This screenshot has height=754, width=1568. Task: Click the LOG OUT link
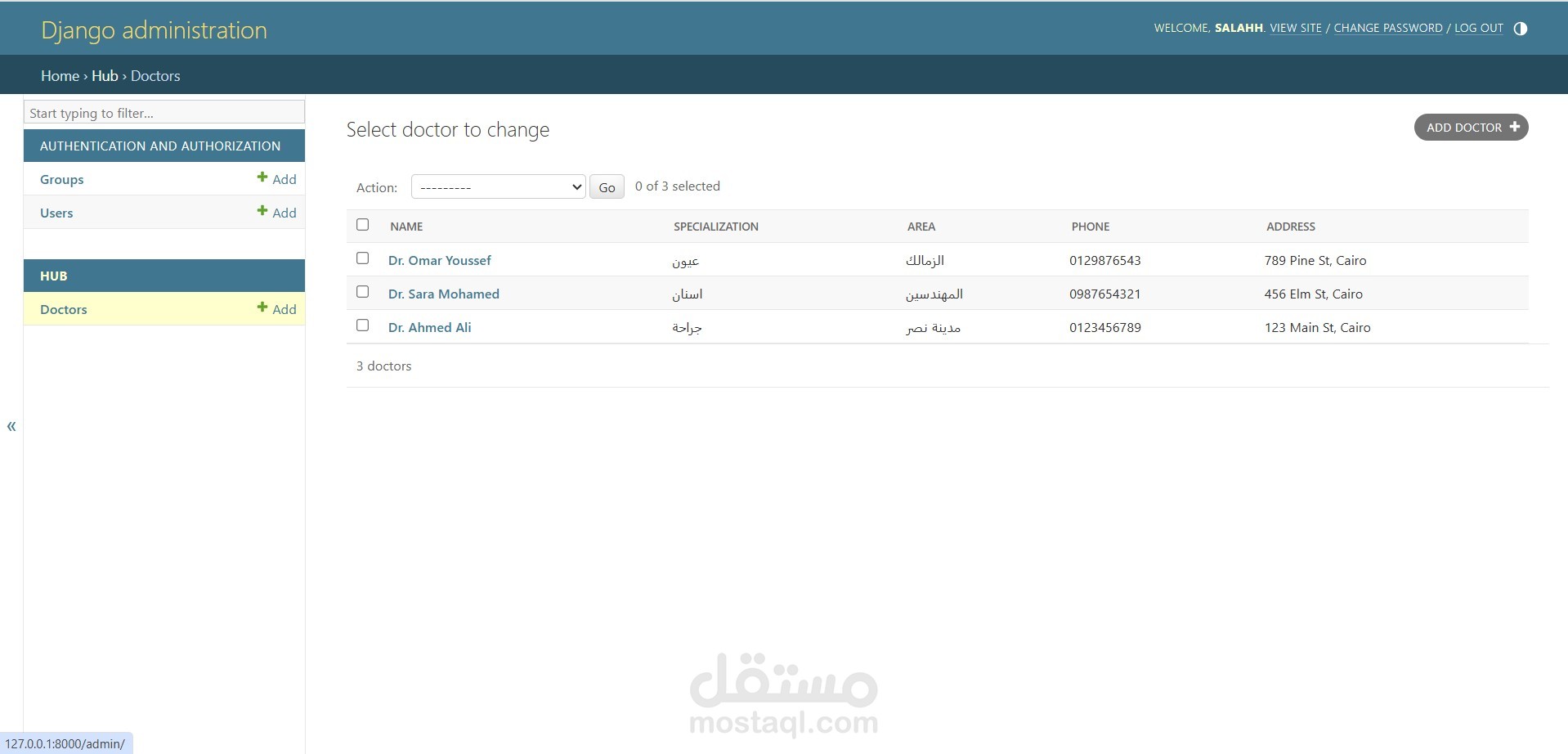pos(1478,28)
